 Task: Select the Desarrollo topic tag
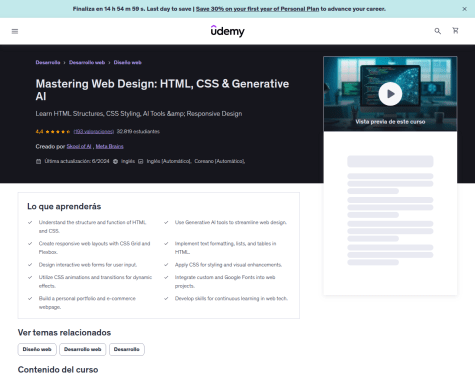(127, 349)
